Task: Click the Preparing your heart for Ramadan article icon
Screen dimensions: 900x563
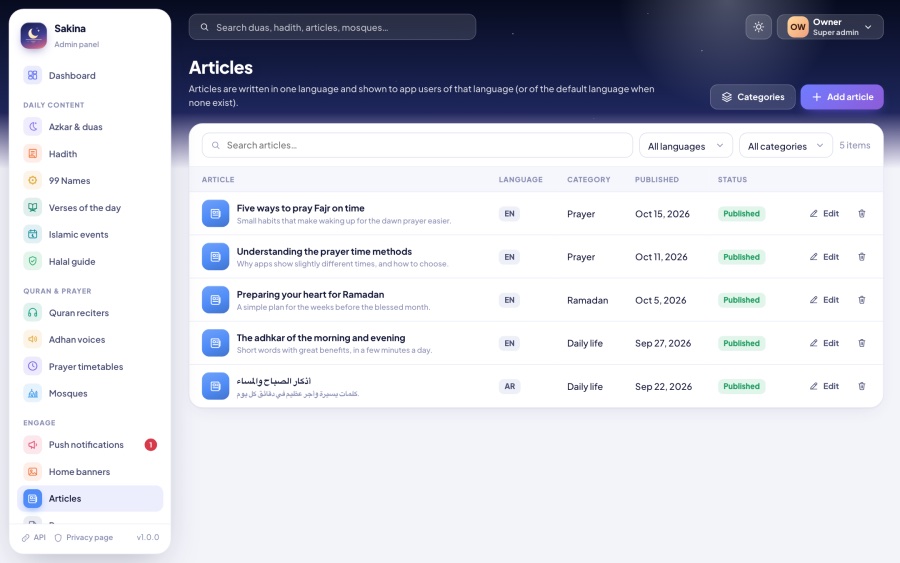Action: (215, 300)
